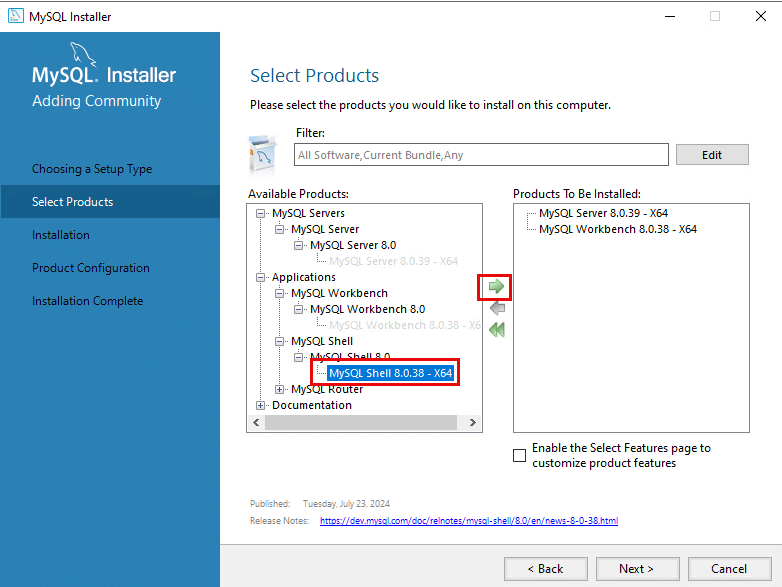Viewport: 782px width, 587px height.
Task: Click the scroll left arrow in Available Products
Action: tap(256, 422)
